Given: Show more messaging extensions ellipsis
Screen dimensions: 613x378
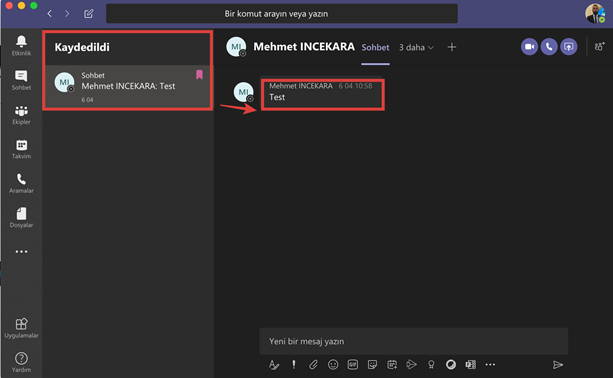Looking at the screenshot, I should [x=490, y=365].
